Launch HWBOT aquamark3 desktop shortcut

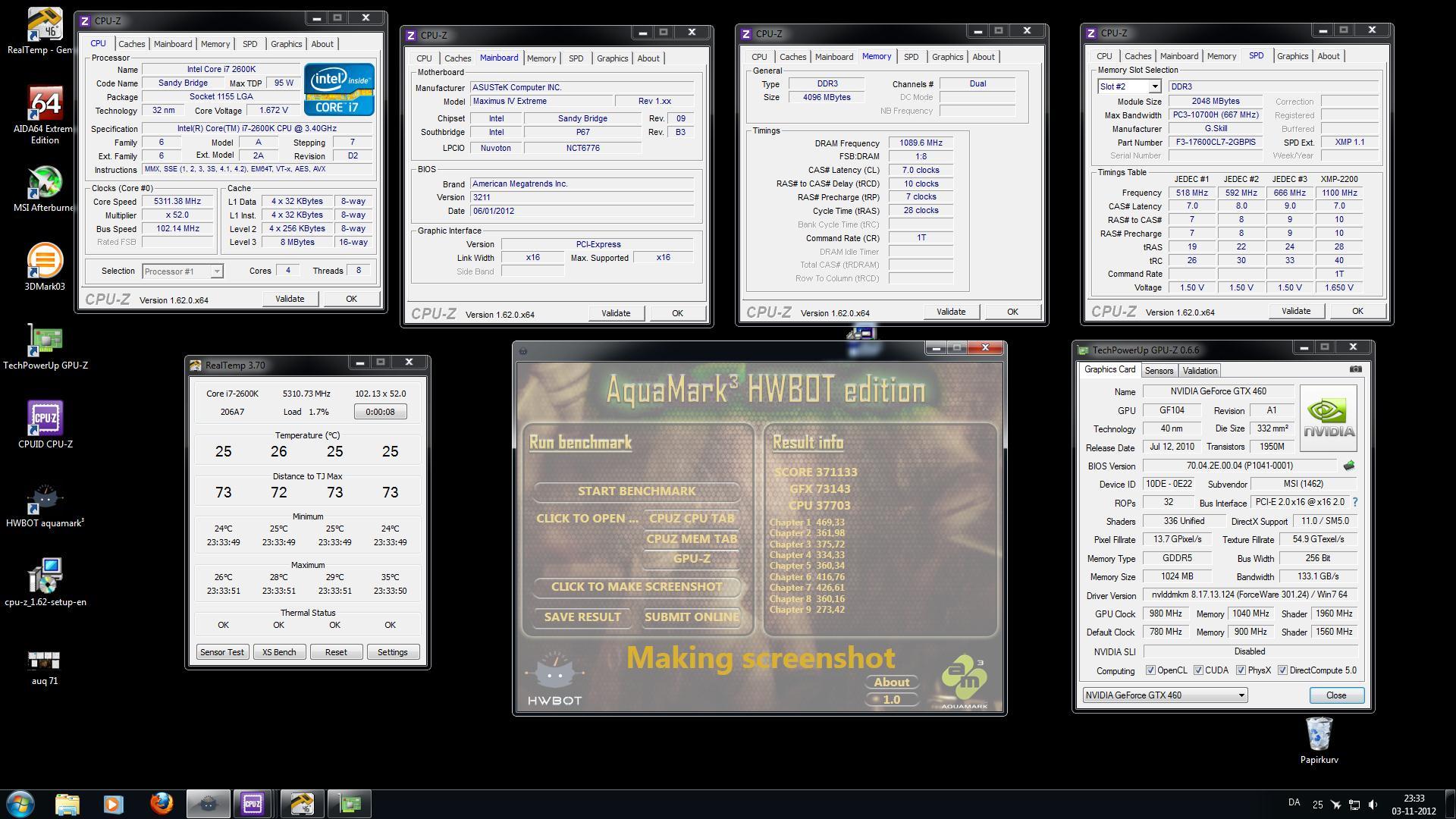(44, 504)
